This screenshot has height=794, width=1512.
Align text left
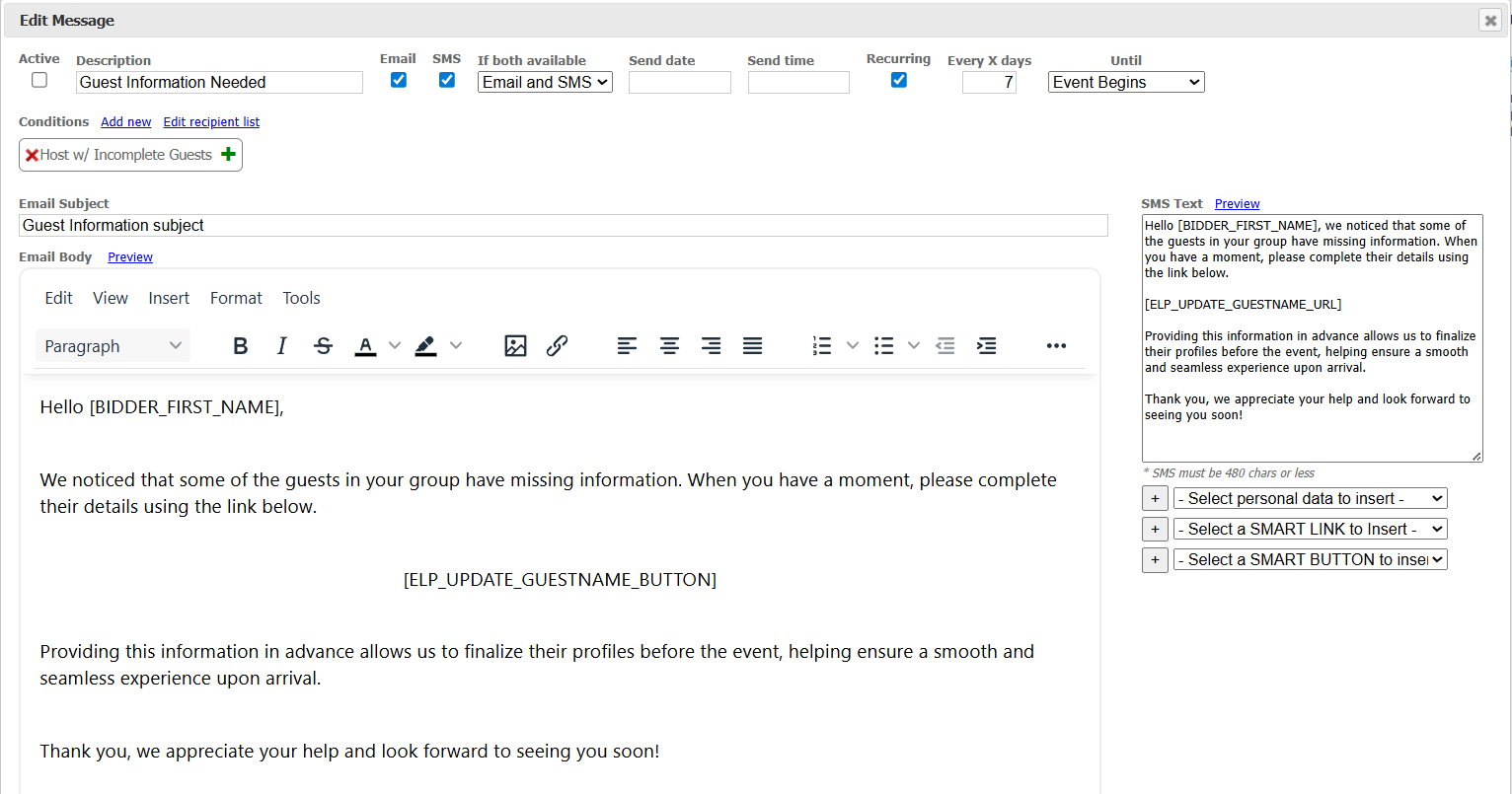[627, 346]
